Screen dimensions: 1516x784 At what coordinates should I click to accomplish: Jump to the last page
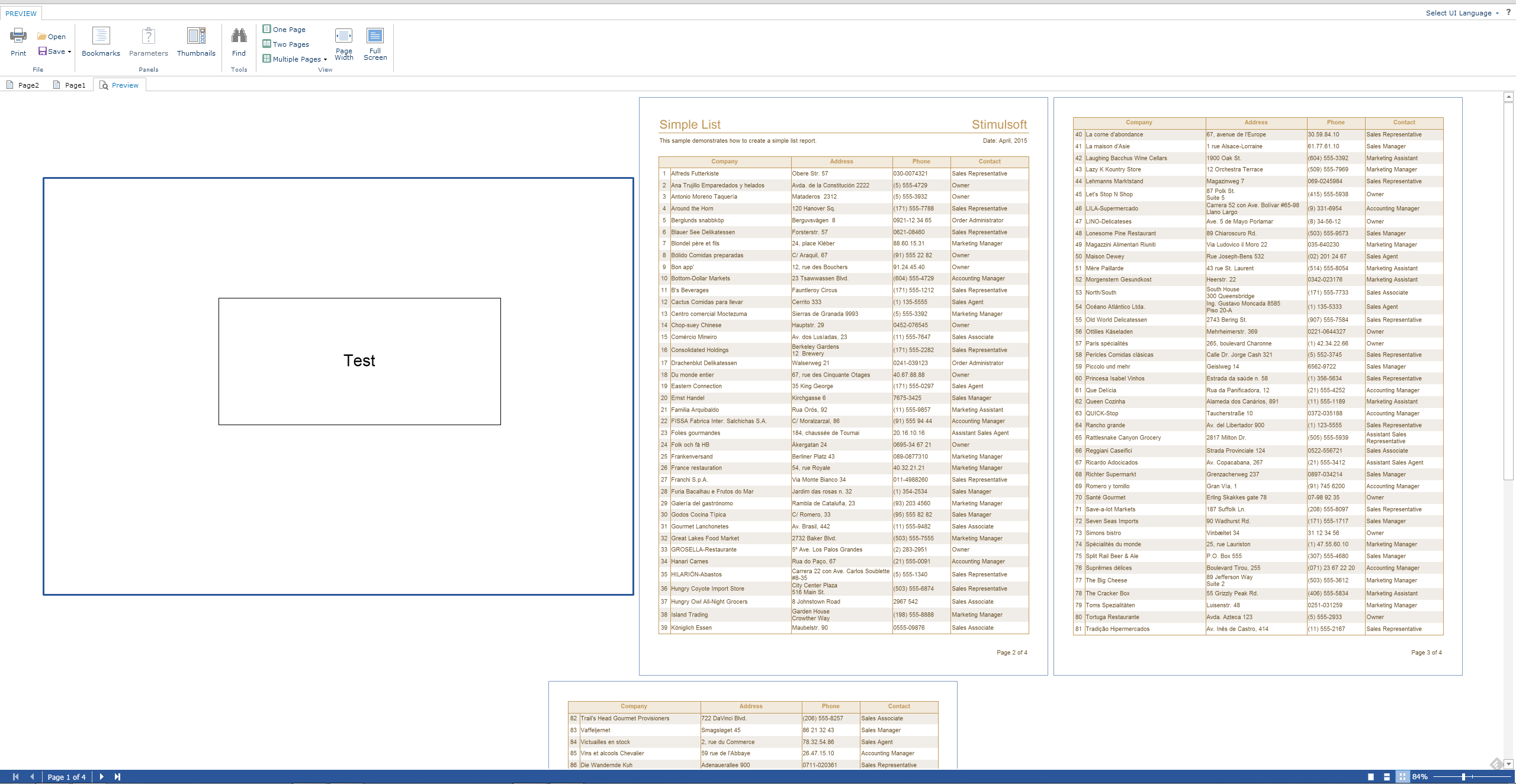(x=117, y=777)
